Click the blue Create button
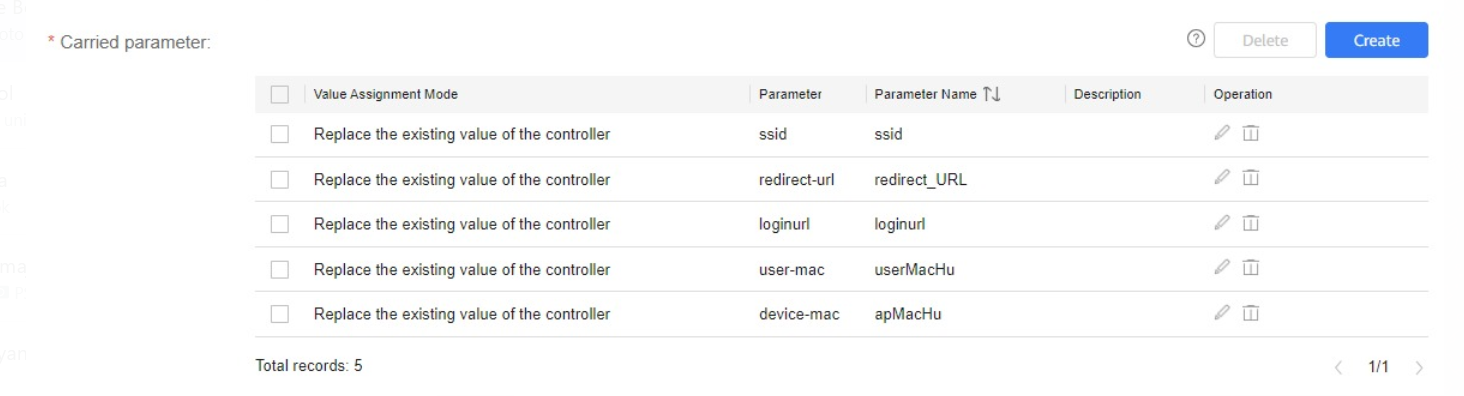Image resolution: width=1464 pixels, height=396 pixels. pos(1376,40)
